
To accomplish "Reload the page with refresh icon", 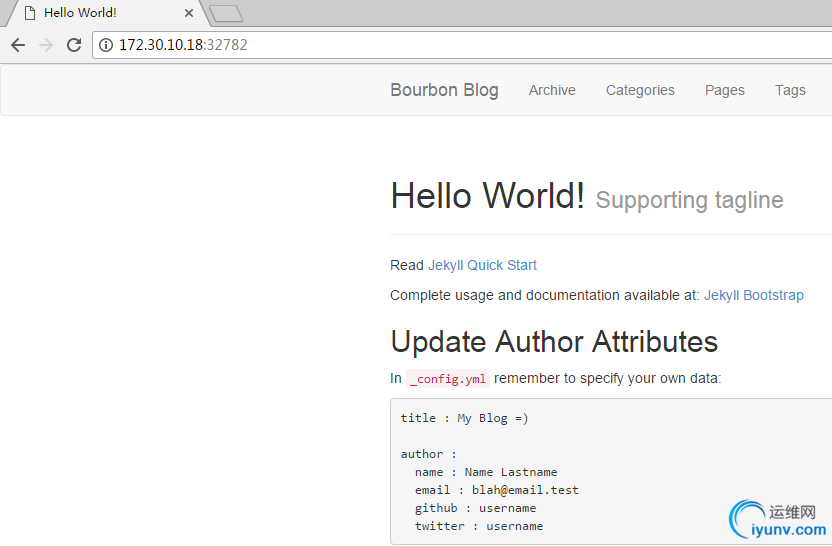I will pyautogui.click(x=74, y=45).
